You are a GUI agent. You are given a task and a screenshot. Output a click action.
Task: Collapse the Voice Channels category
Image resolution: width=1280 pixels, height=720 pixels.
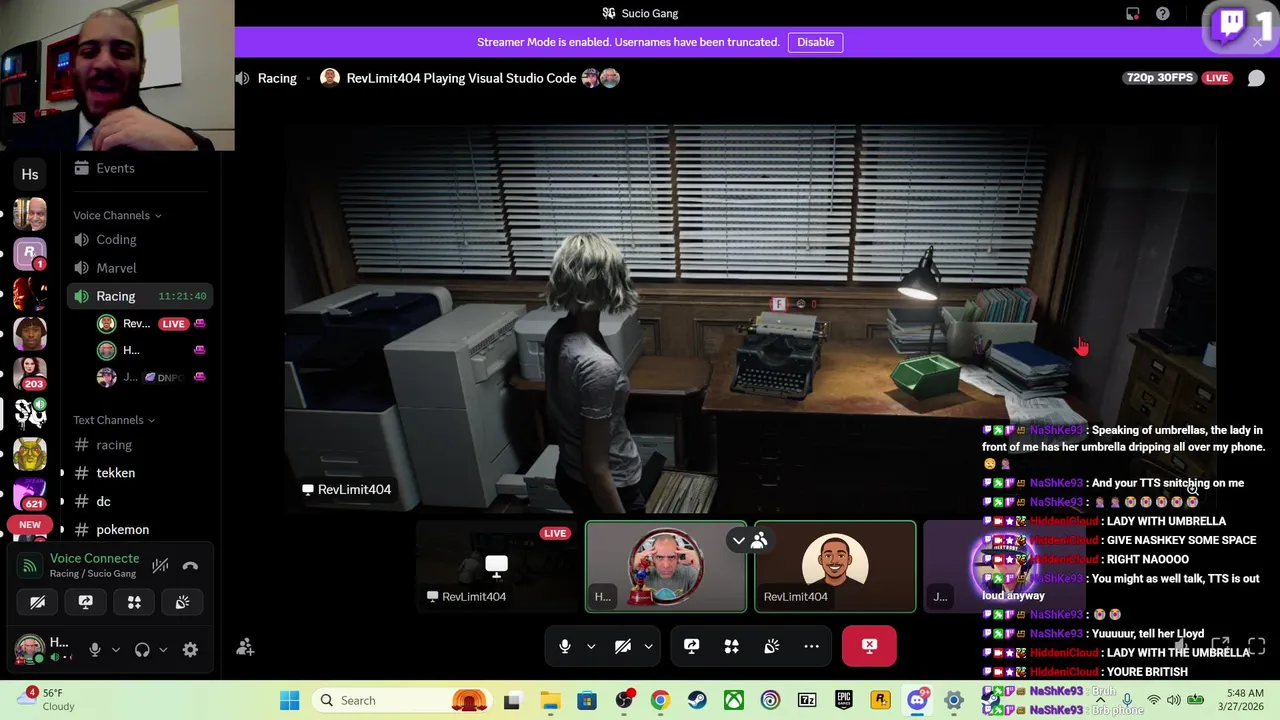[117, 215]
